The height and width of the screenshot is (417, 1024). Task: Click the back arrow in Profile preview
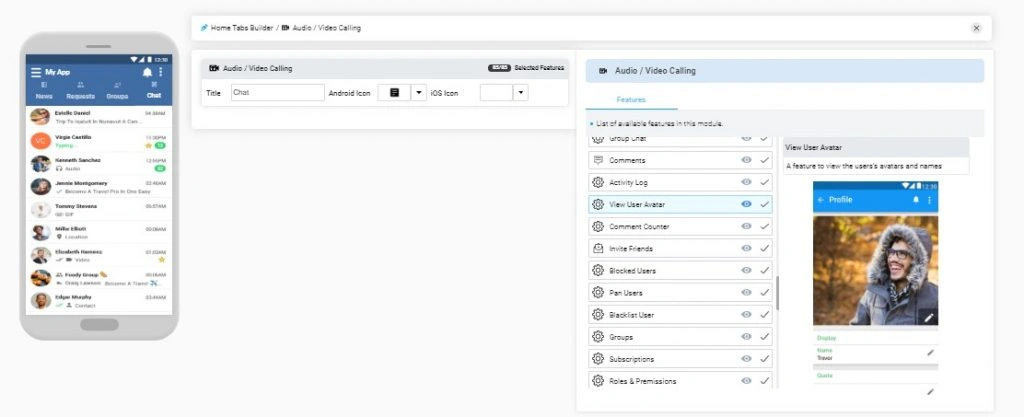821,200
